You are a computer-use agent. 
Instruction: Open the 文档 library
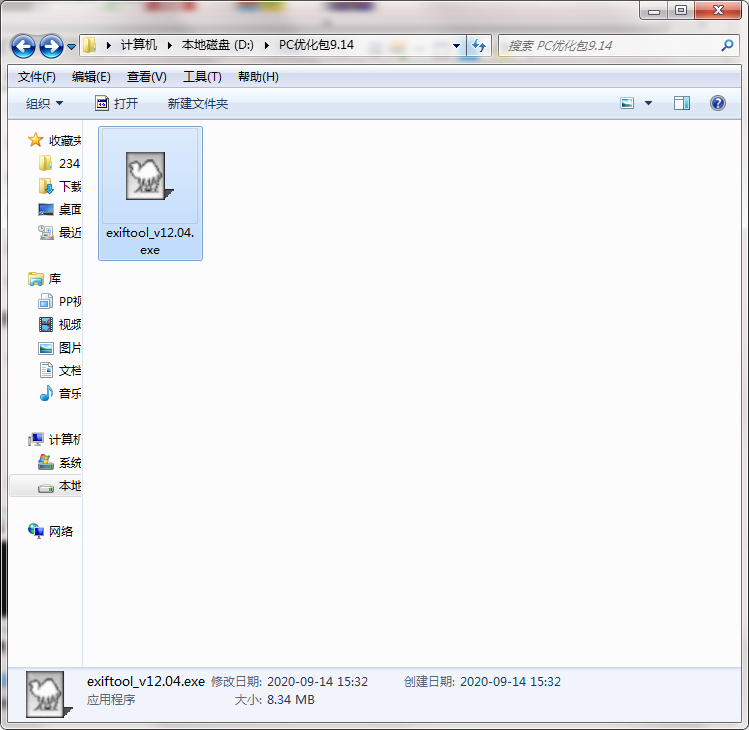click(x=59, y=371)
